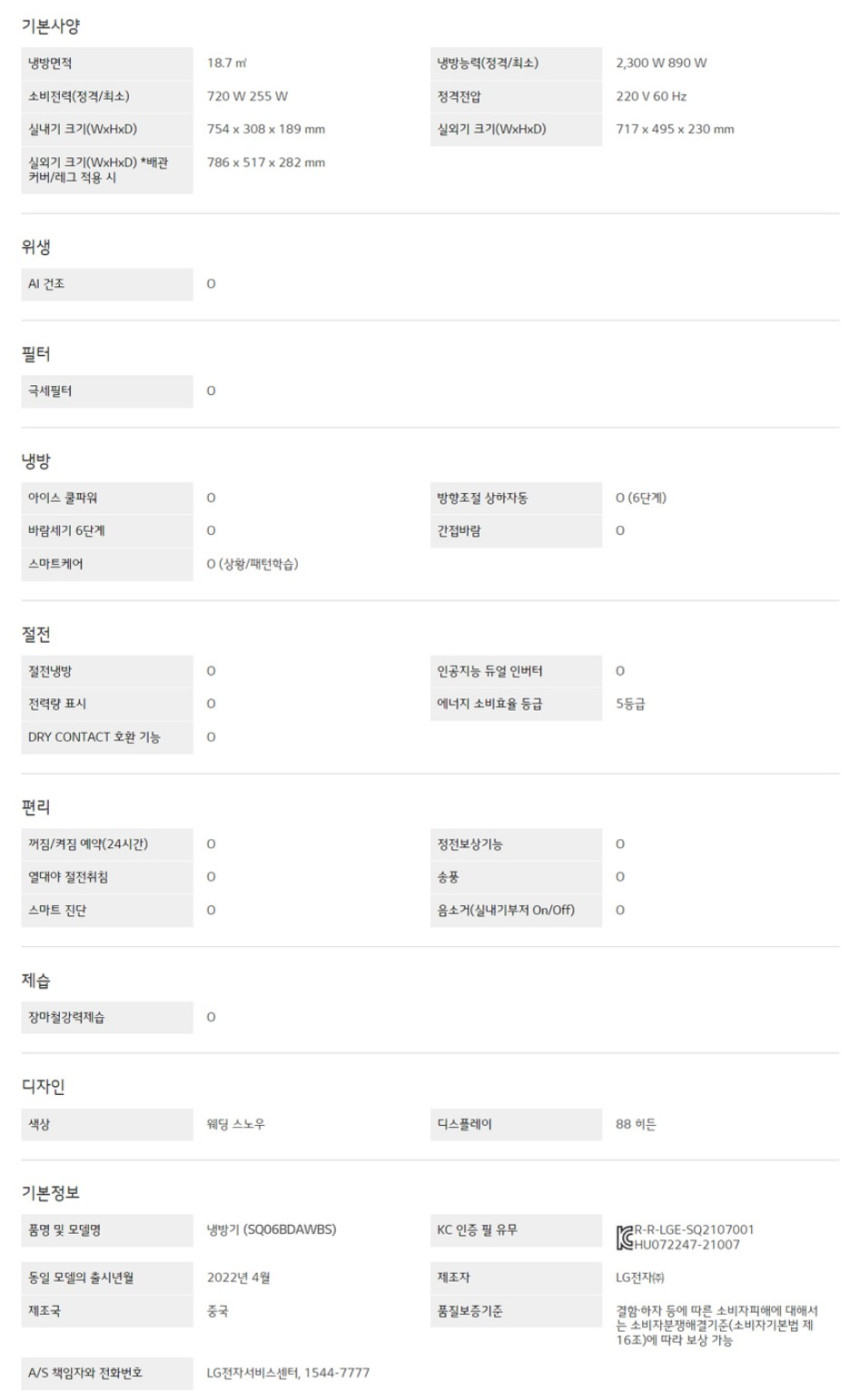860x1391 pixels.
Task: Click the 꺼짐/켜짐 예약(24시간) label
Action: click(89, 844)
